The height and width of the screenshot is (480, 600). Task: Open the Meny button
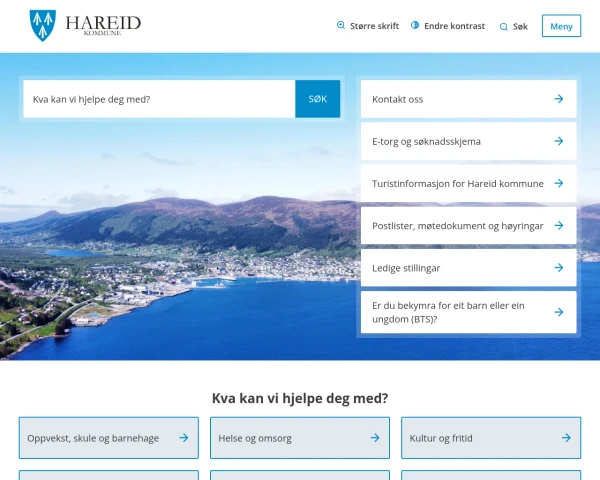point(561,26)
